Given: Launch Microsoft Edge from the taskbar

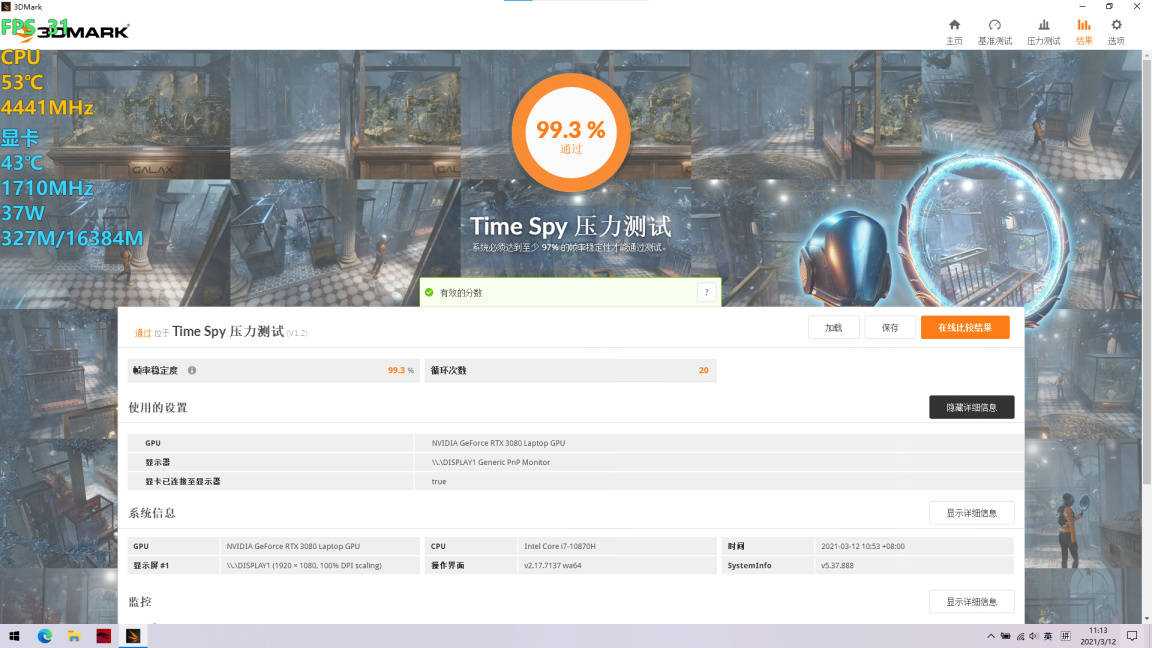Looking at the screenshot, I should (x=43, y=635).
